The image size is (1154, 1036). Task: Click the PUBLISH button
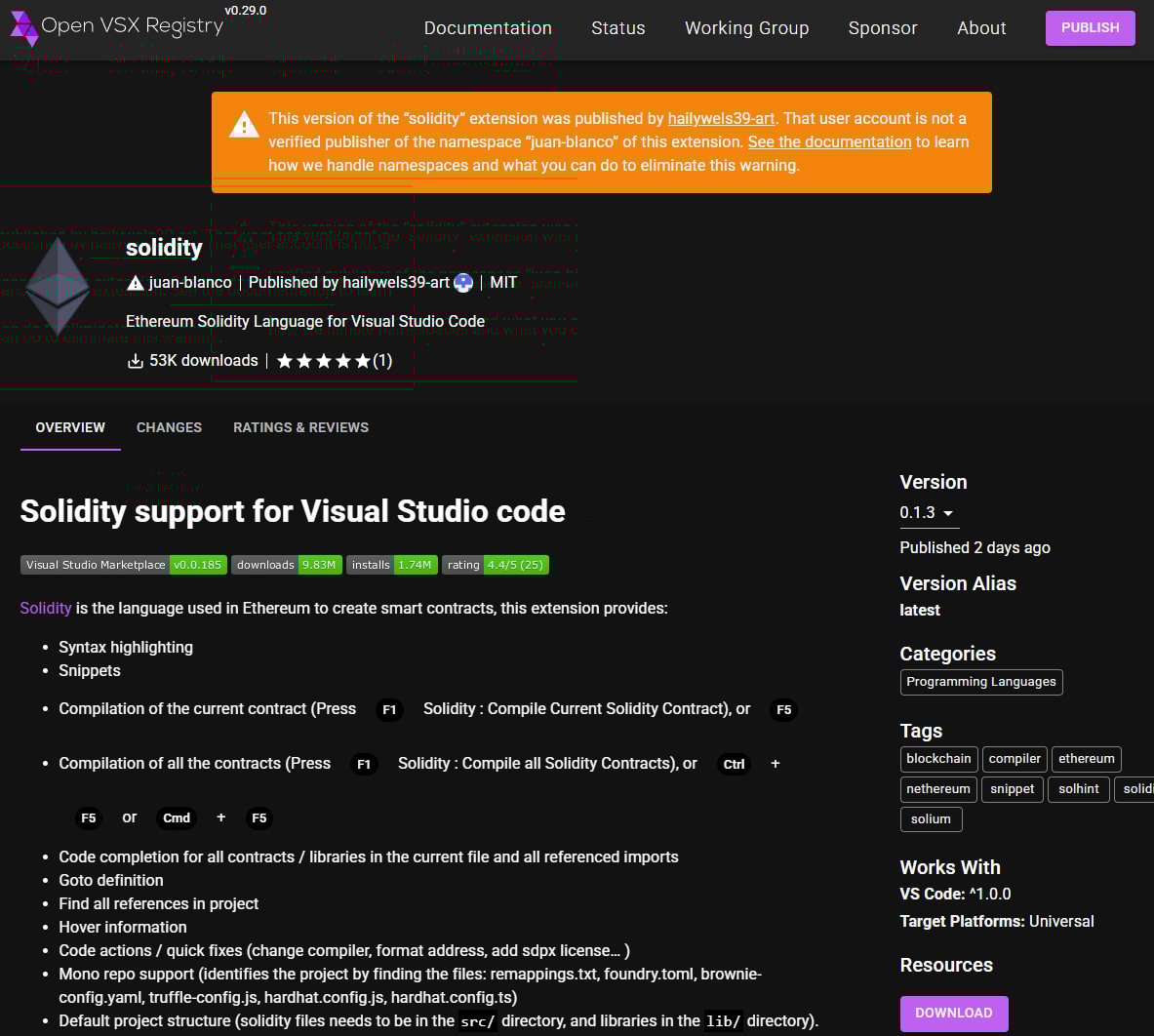1090,28
